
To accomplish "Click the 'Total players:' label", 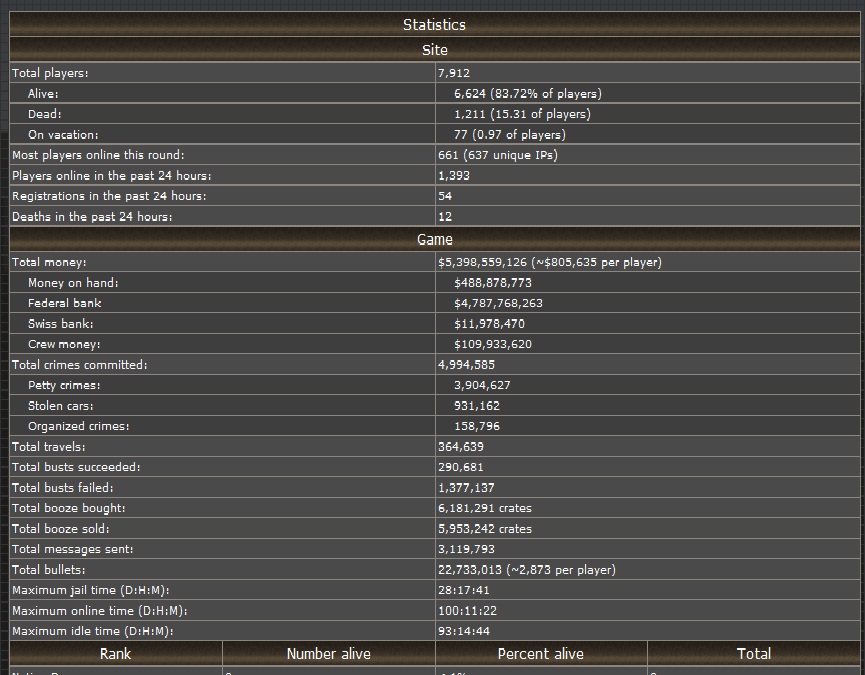I will pyautogui.click(x=50, y=73).
